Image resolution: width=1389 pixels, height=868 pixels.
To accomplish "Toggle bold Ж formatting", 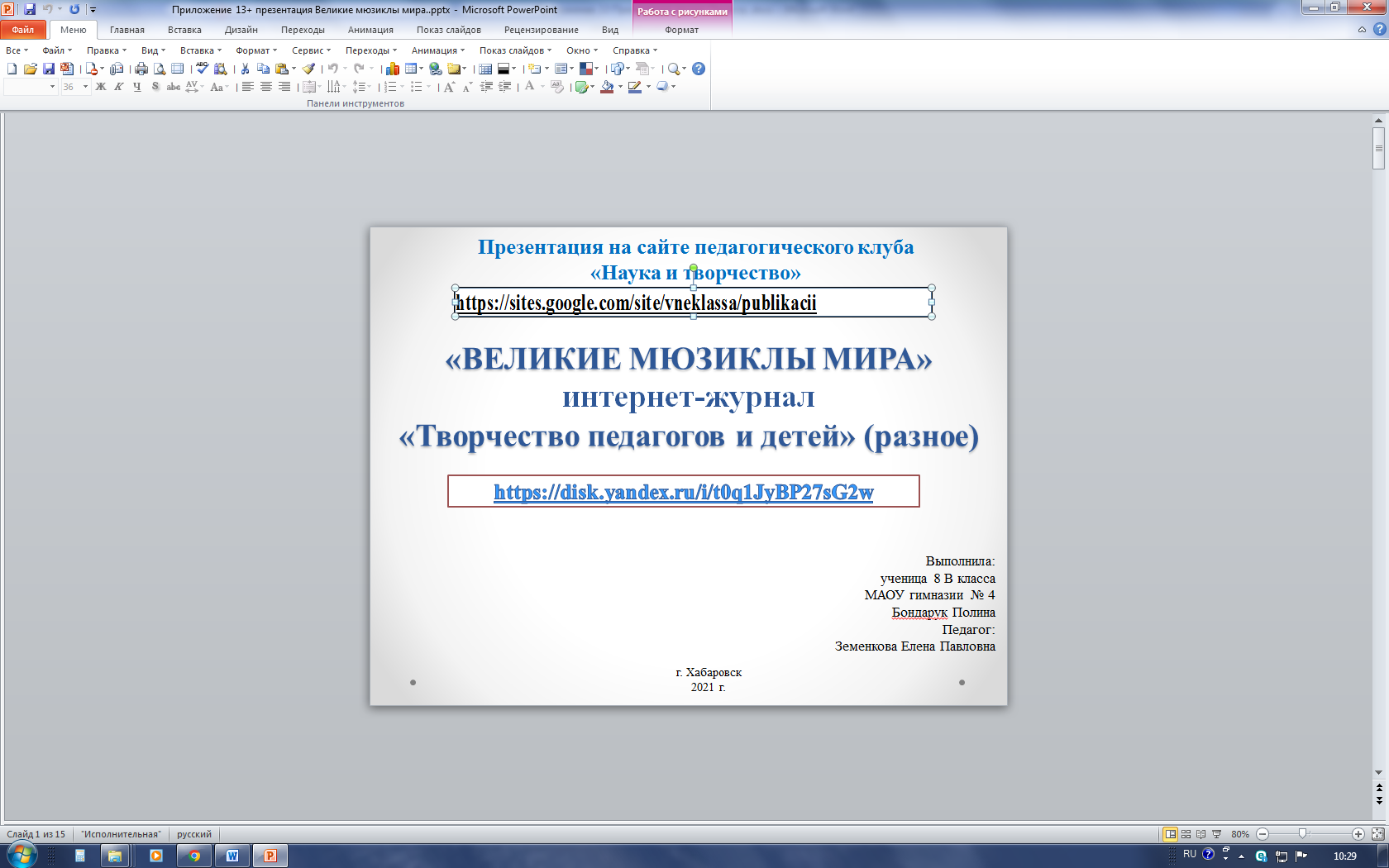I will tap(101, 87).
